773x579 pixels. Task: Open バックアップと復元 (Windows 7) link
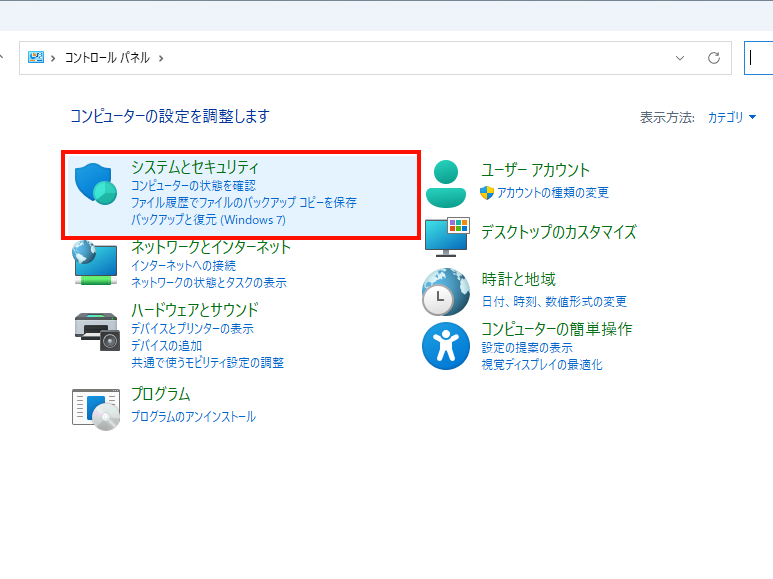pos(208,220)
